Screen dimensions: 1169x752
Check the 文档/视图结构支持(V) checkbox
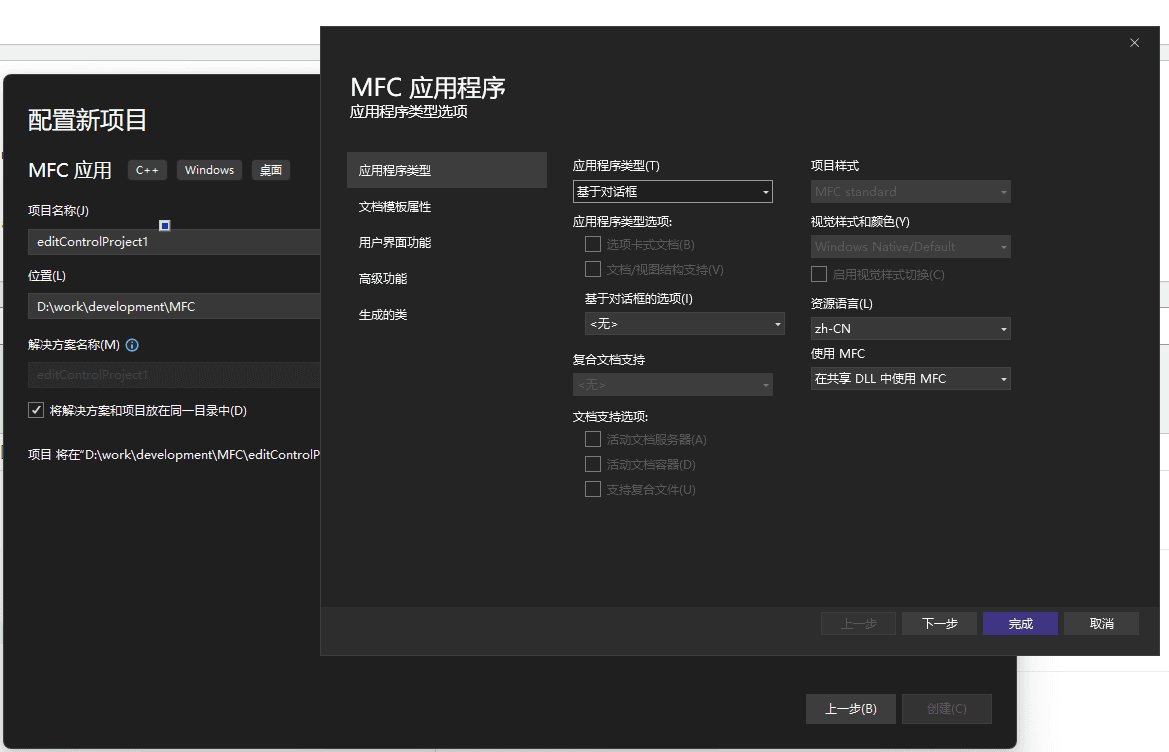593,269
